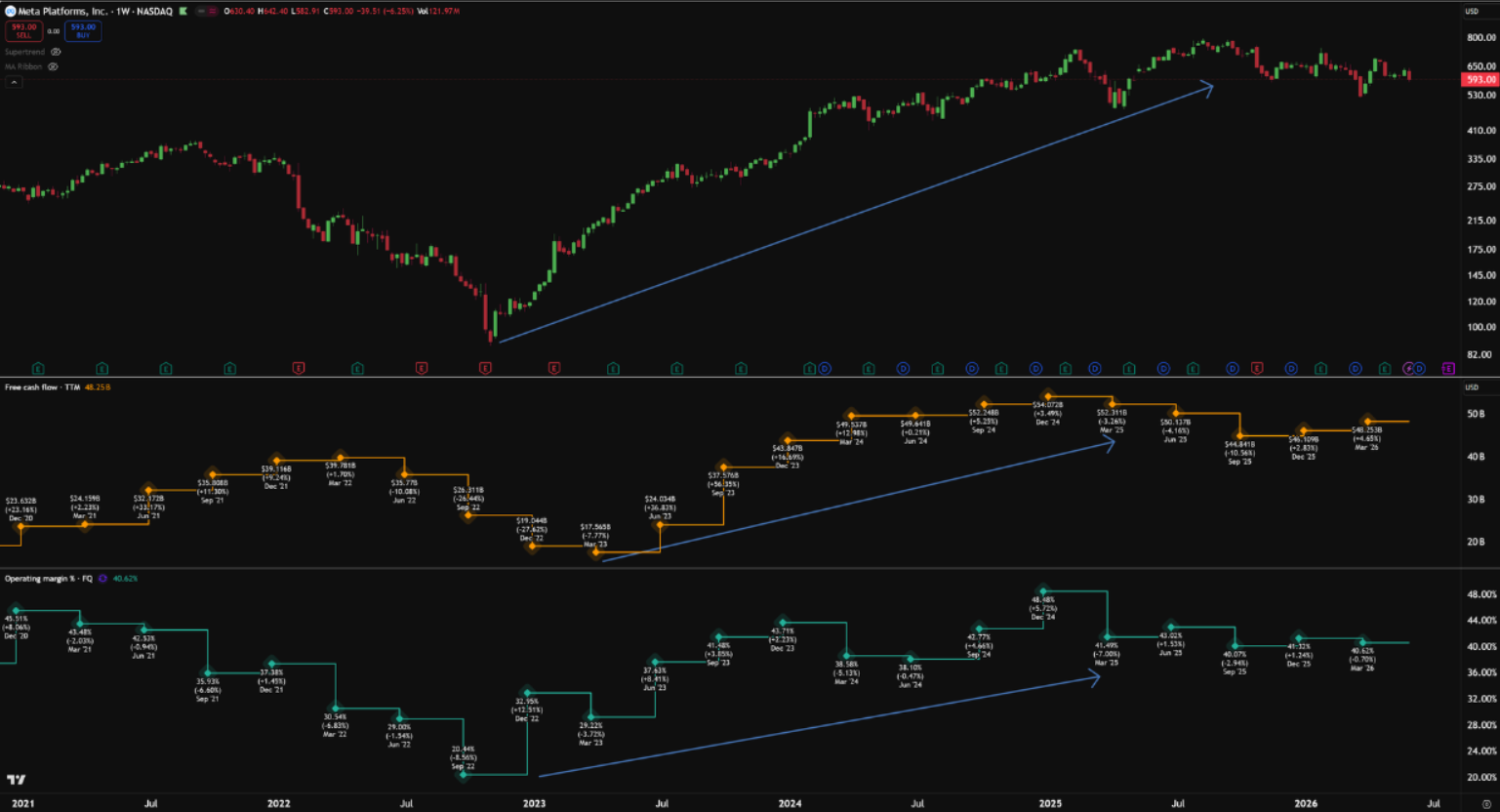1500x812 pixels.
Task: Click the Meta Platforms symbol logo icon
Action: [11, 12]
